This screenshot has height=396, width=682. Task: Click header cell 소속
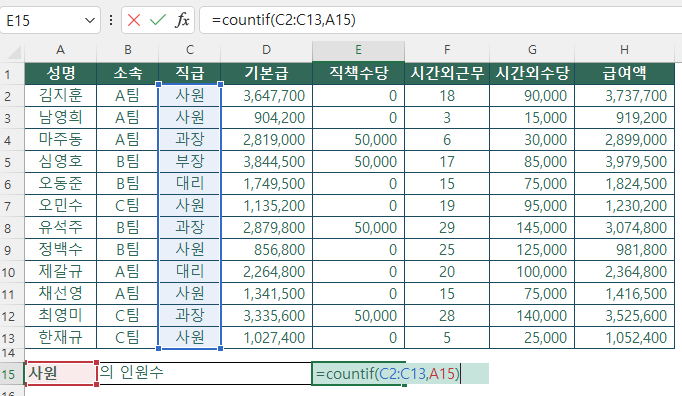pyautogui.click(x=127, y=74)
